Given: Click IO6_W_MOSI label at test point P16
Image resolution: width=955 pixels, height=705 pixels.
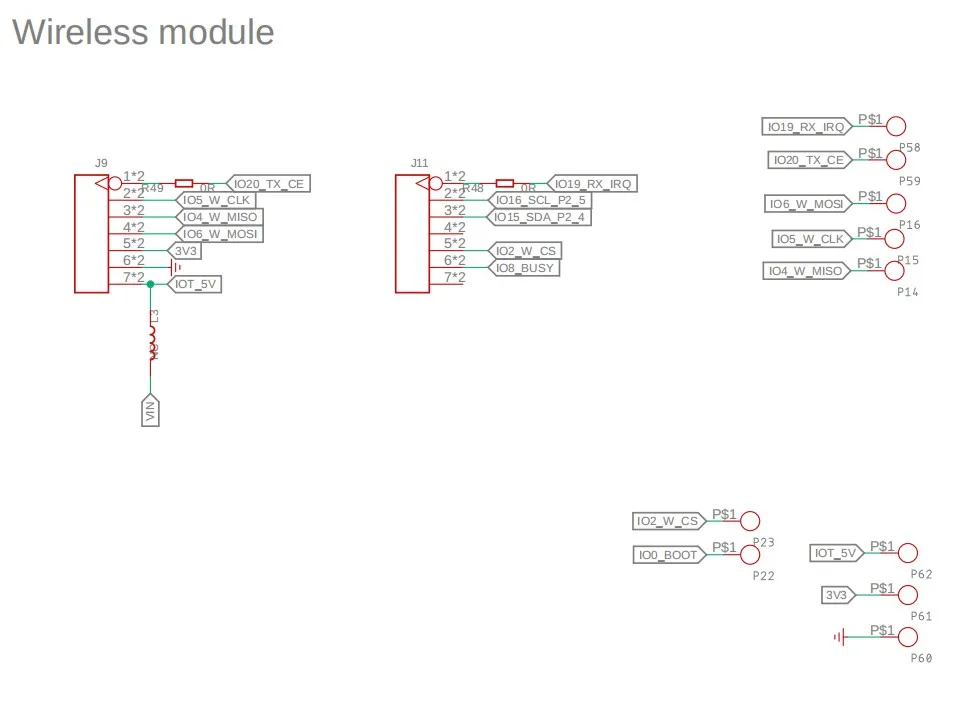Looking at the screenshot, I should tap(808, 204).
